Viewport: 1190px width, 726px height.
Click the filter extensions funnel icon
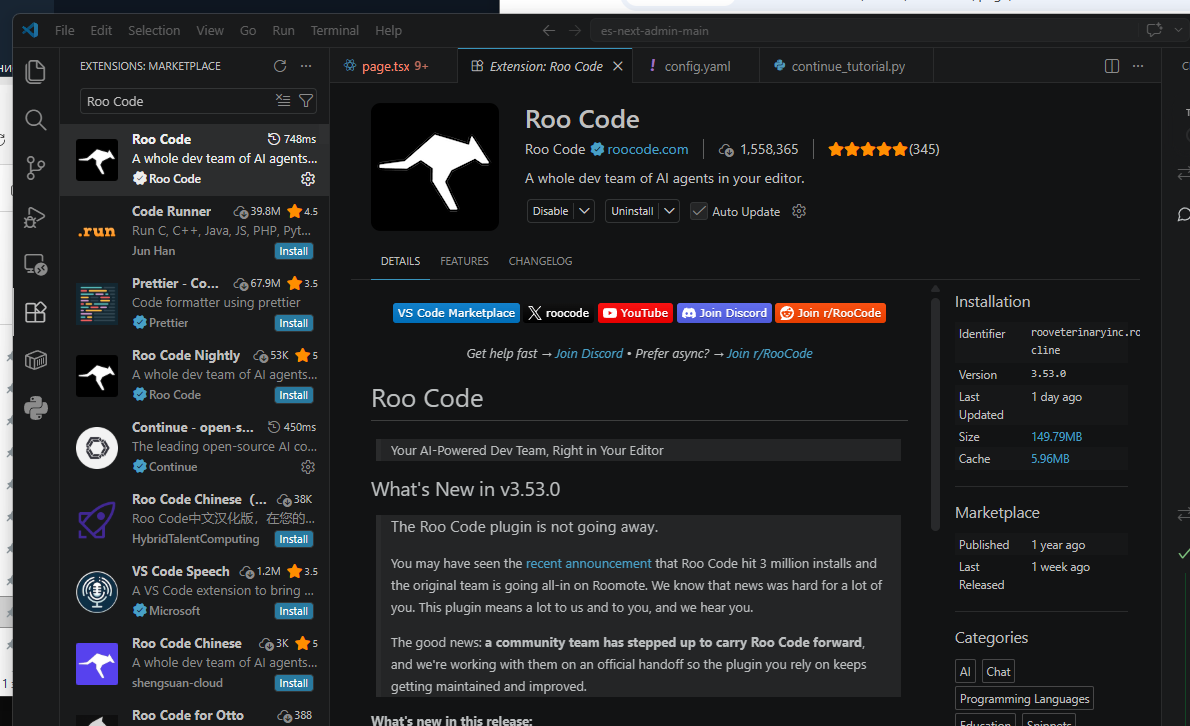tap(306, 101)
